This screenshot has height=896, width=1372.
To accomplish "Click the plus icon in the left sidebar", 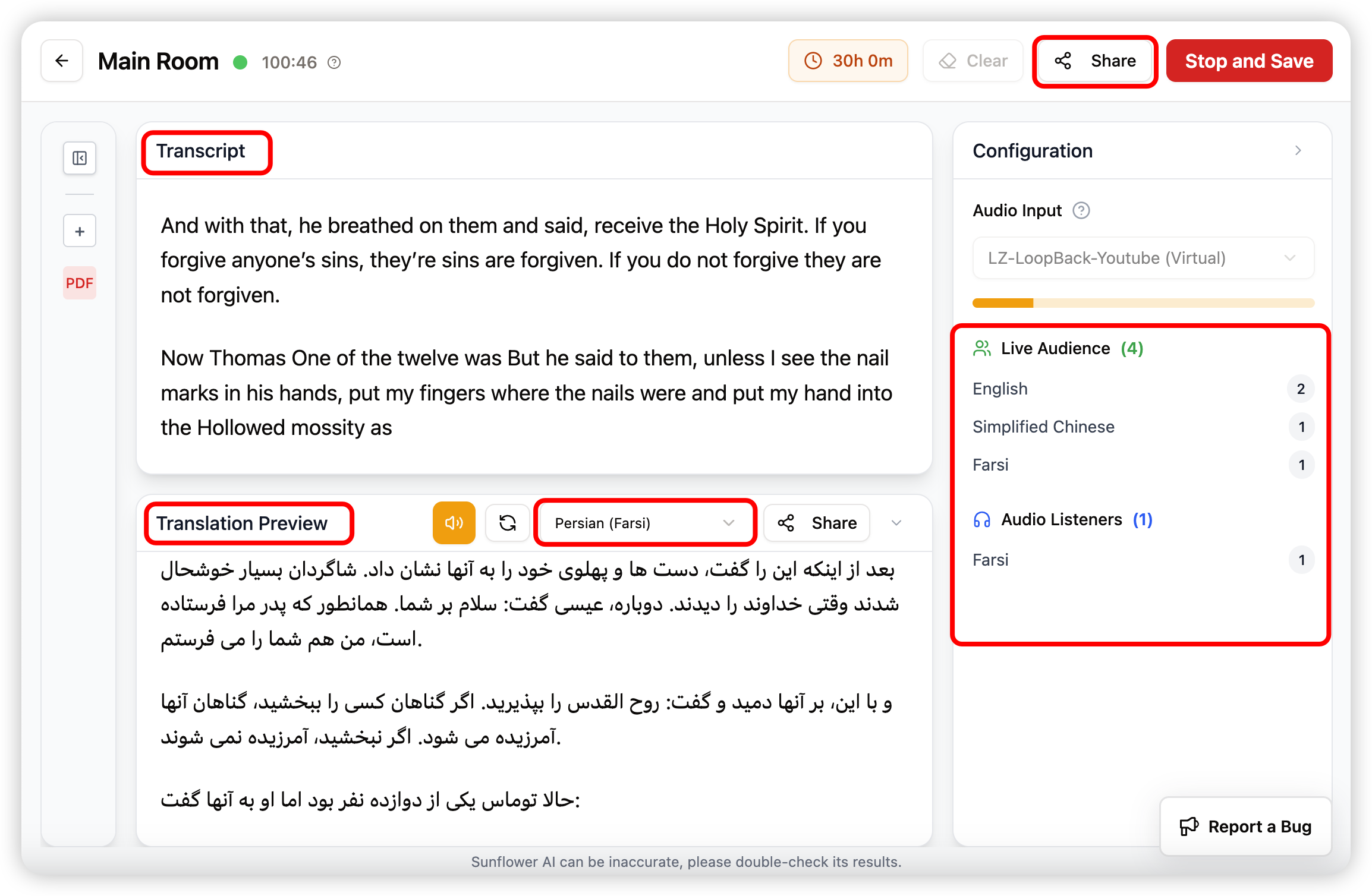I will pos(80,231).
